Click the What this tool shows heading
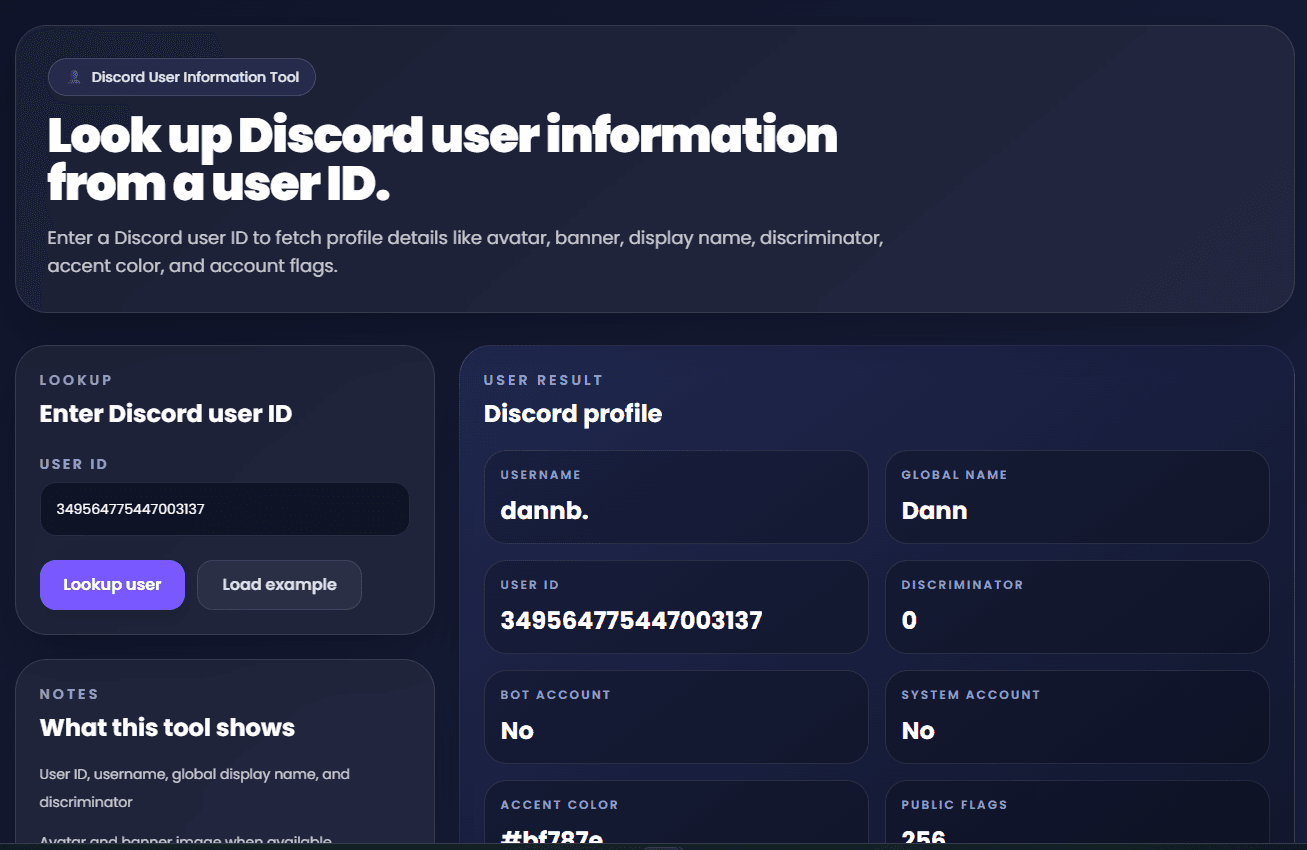 (167, 727)
